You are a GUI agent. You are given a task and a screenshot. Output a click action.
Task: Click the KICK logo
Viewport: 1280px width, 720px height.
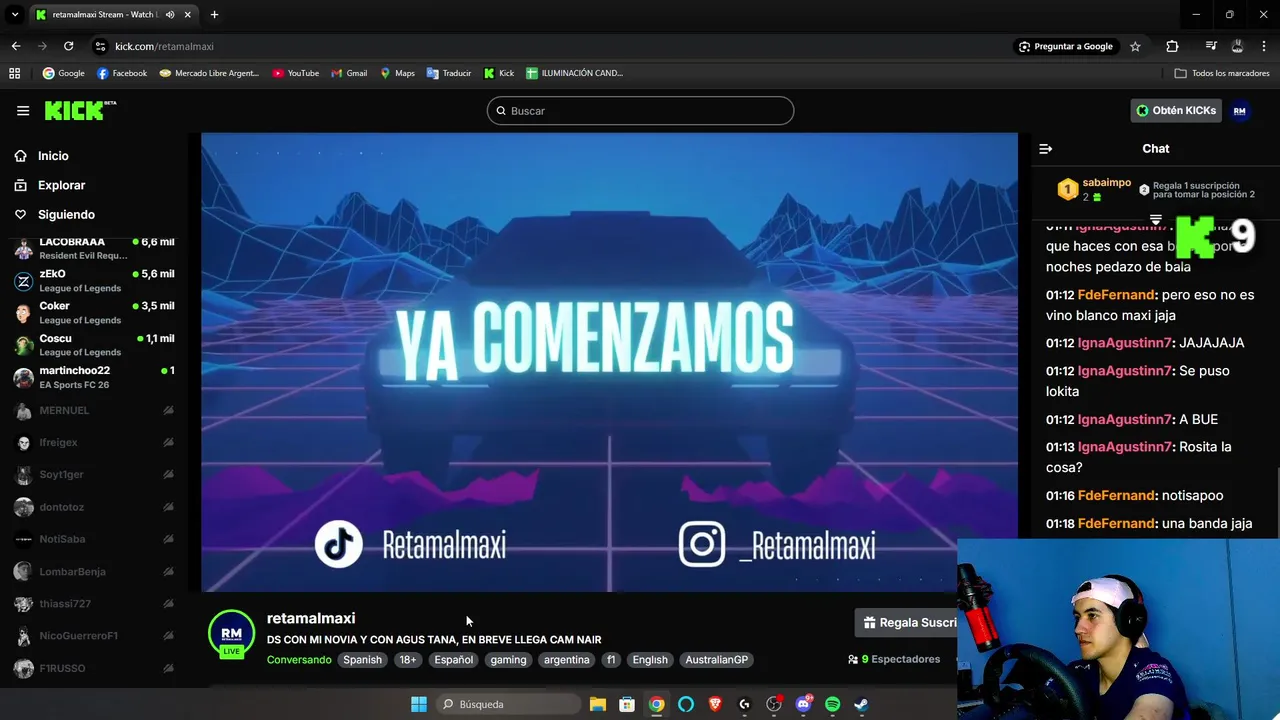coord(80,110)
